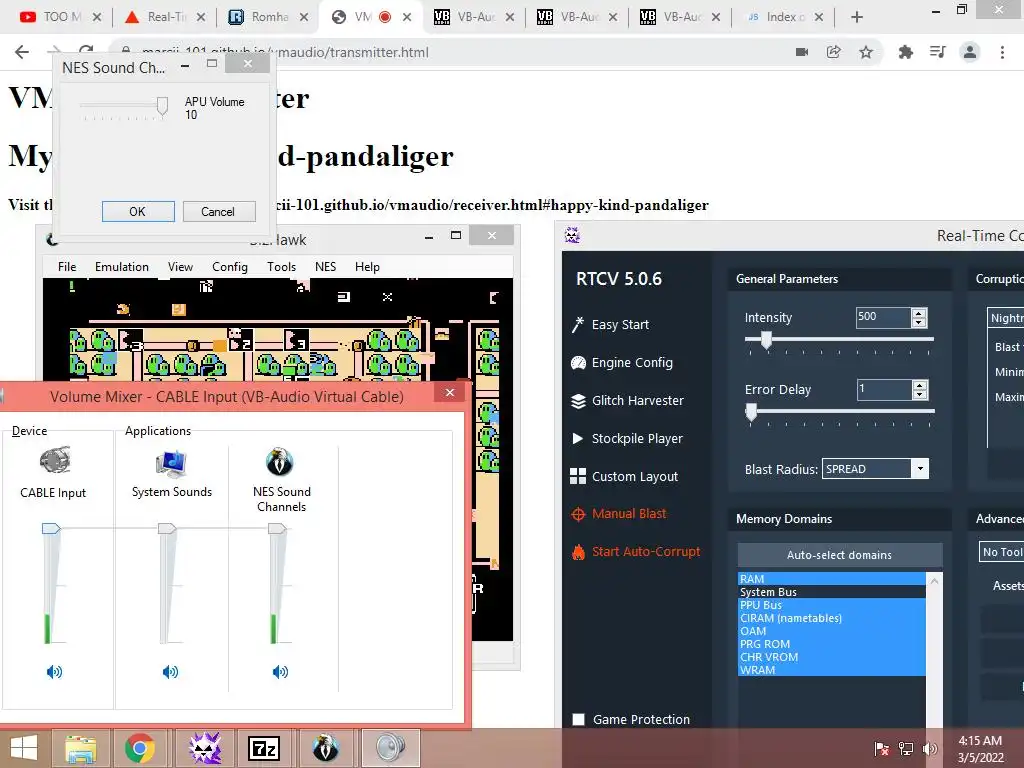The height and width of the screenshot is (768, 1024).
Task: Open Help menu in BizHawk
Action: coord(367,266)
